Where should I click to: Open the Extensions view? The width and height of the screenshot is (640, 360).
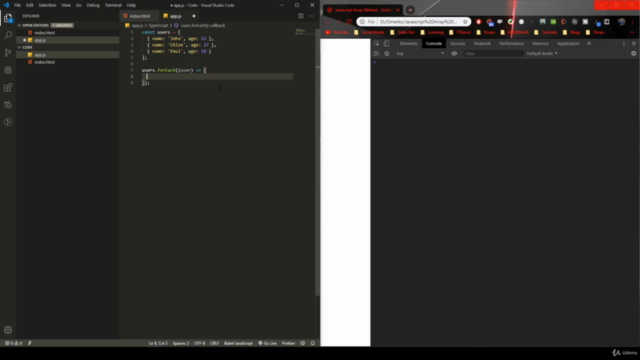(x=8, y=87)
